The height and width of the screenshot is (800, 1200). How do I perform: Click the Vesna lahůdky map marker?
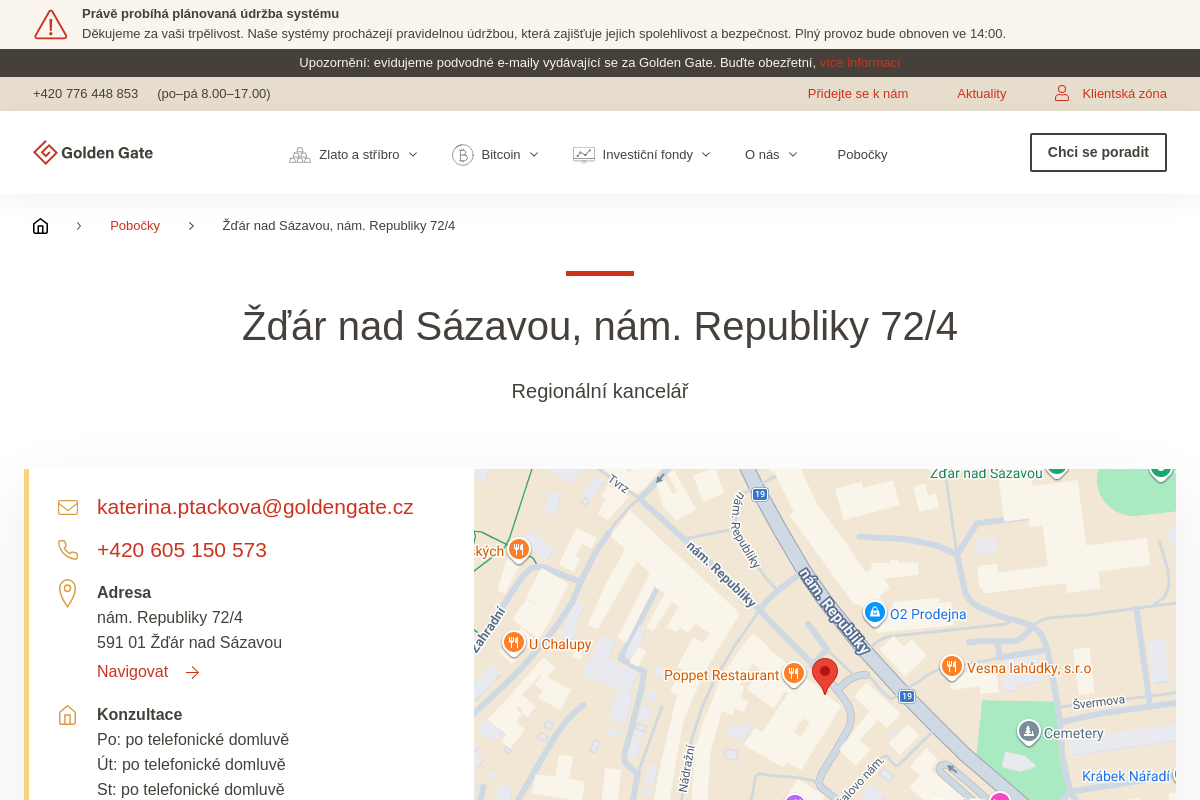[x=951, y=667]
